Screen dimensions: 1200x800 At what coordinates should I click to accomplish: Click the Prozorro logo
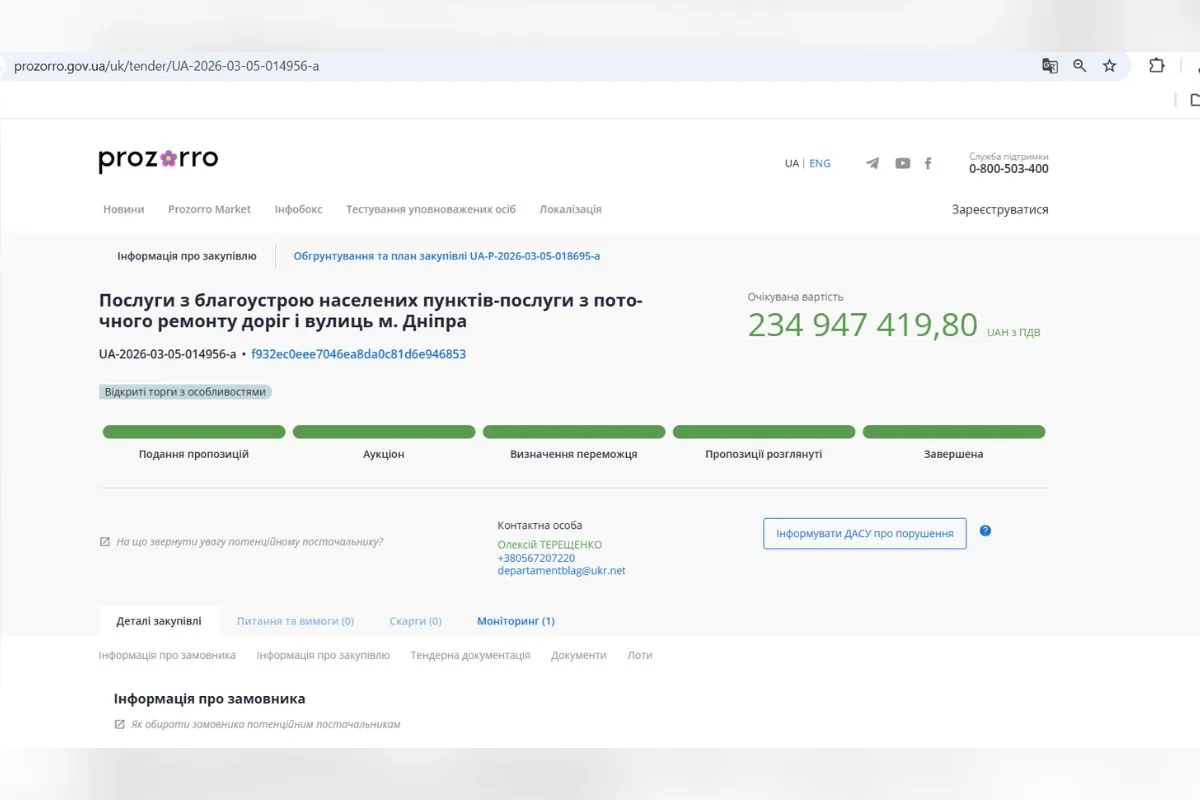tap(157, 158)
